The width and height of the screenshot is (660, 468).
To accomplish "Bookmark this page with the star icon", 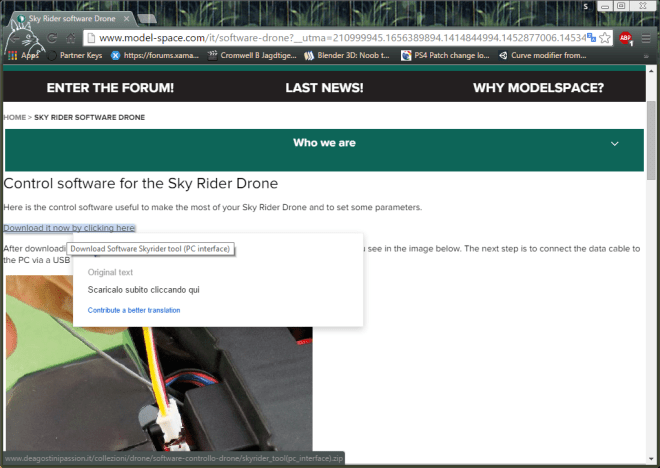I will (605, 38).
